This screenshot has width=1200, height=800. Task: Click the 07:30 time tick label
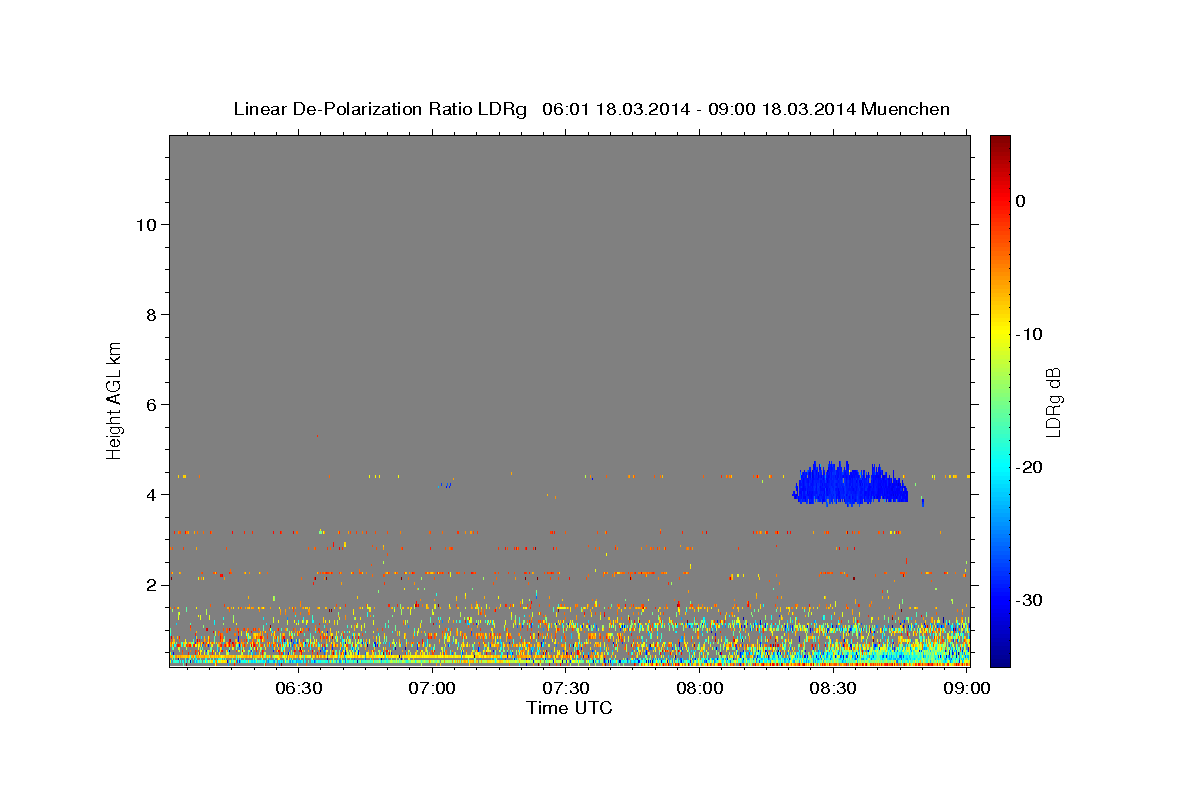click(566, 689)
